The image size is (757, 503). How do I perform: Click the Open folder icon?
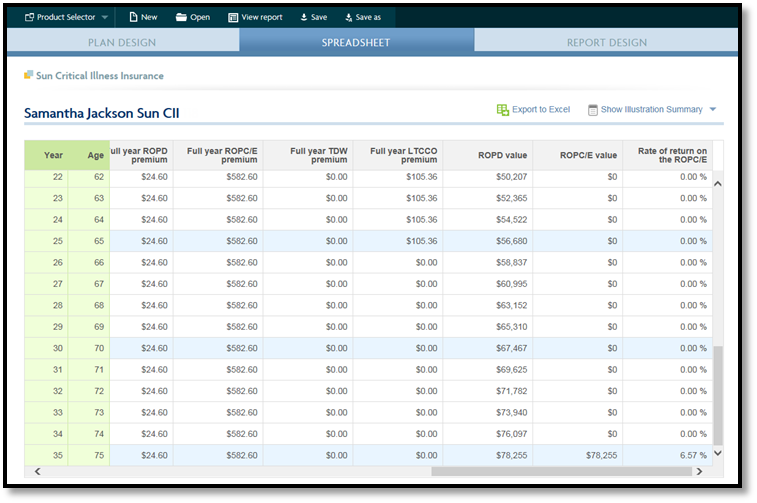(181, 17)
